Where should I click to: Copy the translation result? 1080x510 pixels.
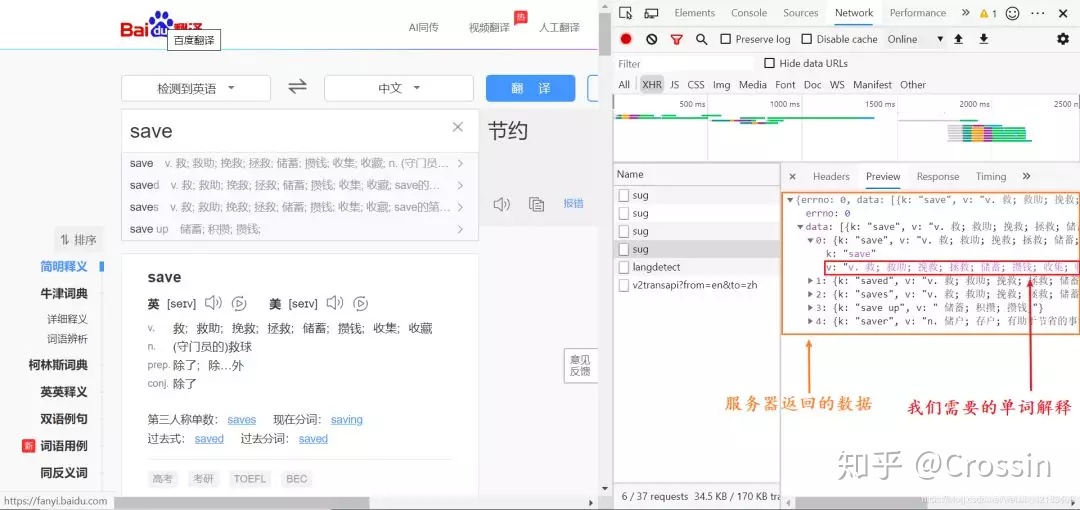click(x=536, y=204)
